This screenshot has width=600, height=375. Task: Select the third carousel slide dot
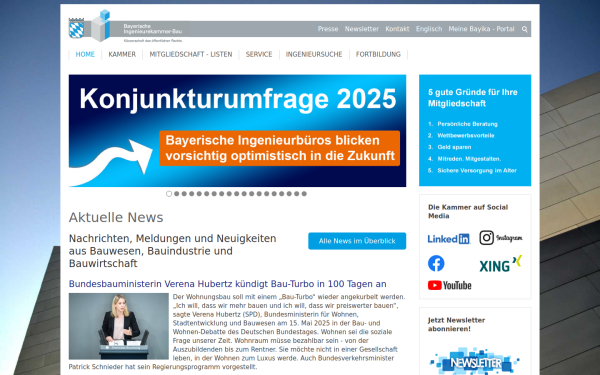tap(184, 194)
